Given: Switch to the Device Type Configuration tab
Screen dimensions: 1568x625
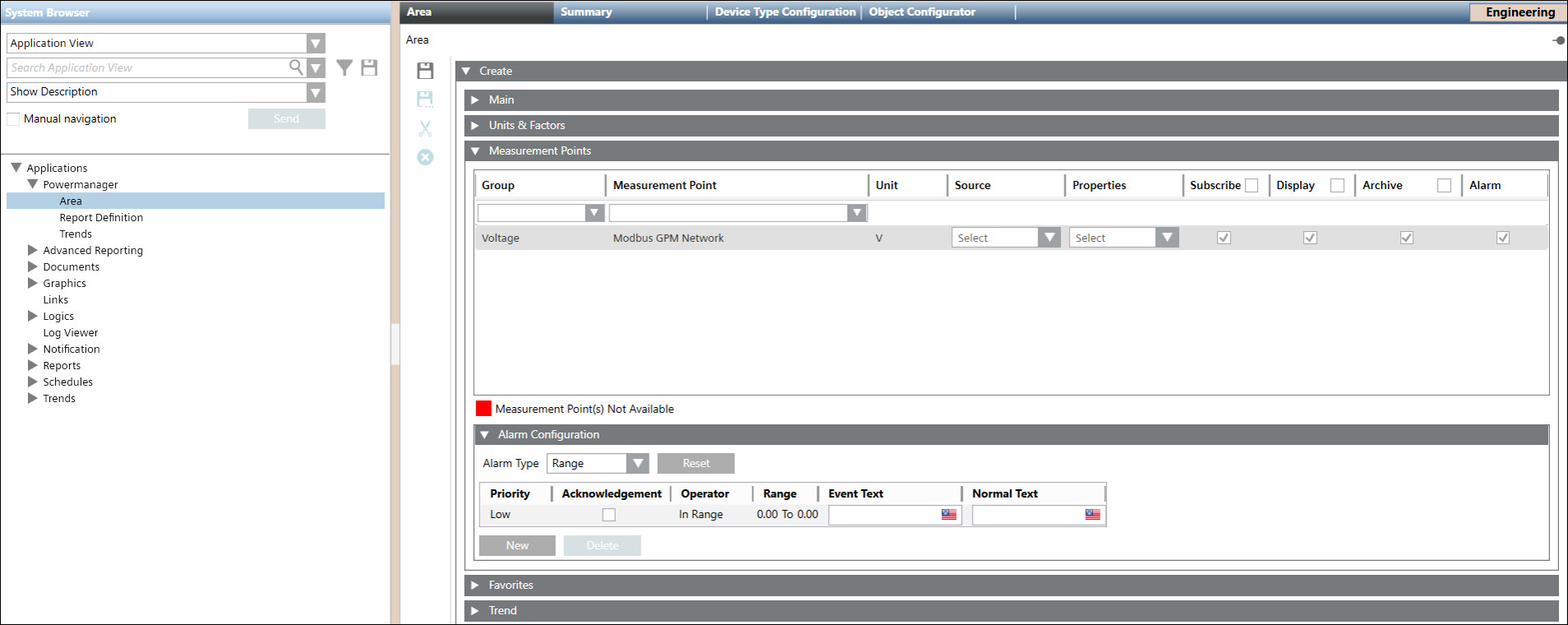Looking at the screenshot, I should [x=784, y=12].
